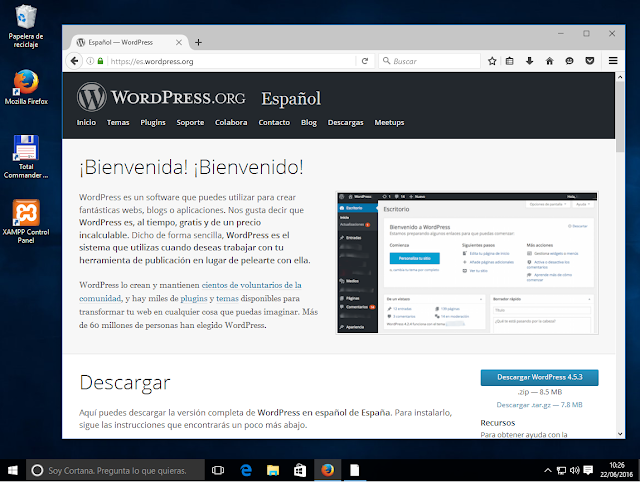This screenshot has height=482, width=640.
Task: Select the Español — WordPress tab
Action: pyautogui.click(x=129, y=42)
